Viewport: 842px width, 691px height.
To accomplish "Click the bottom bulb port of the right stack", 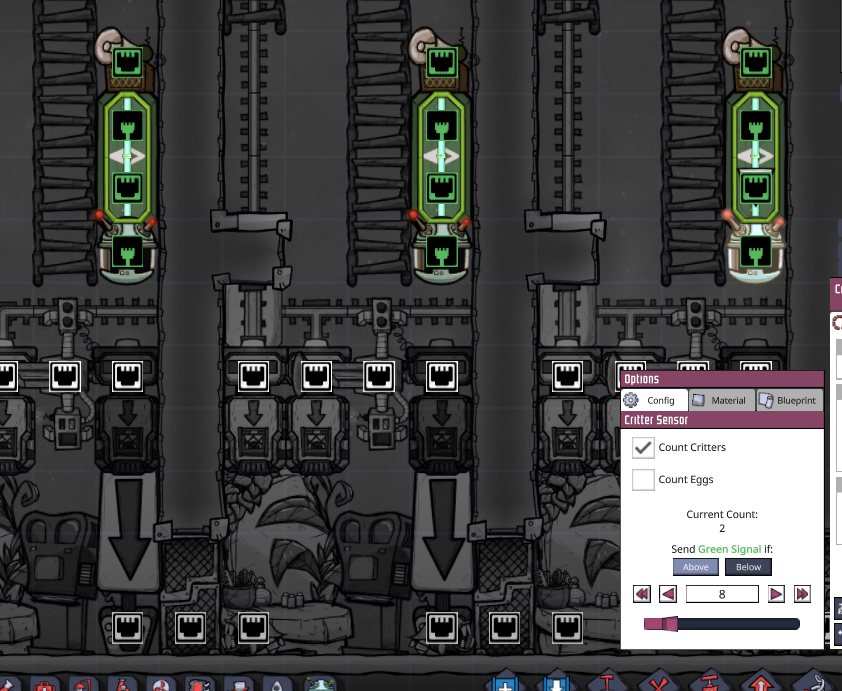I will [x=756, y=251].
